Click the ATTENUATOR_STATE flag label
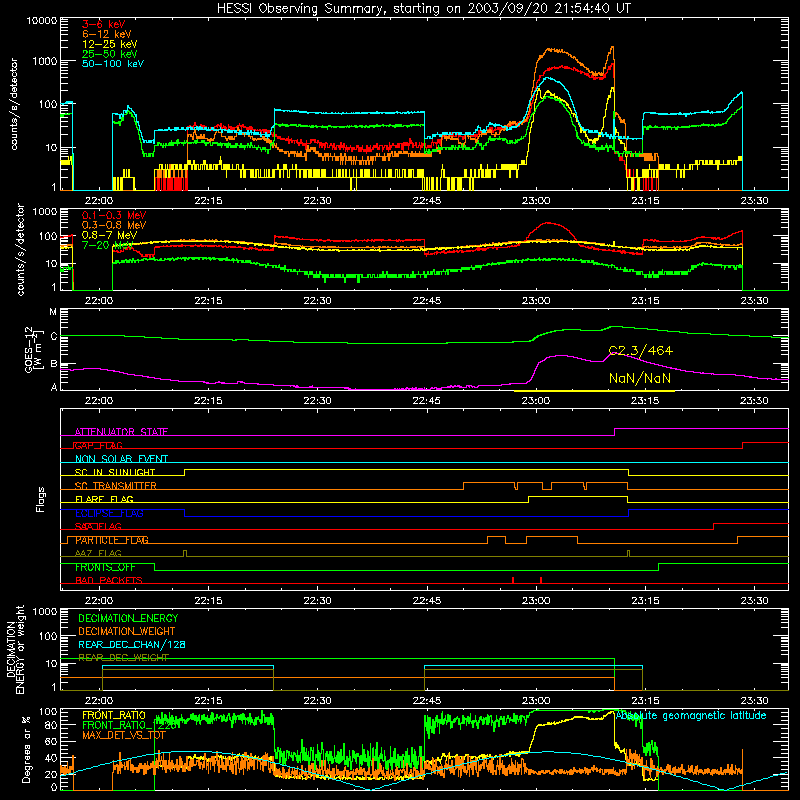The image size is (800, 800). [121, 432]
